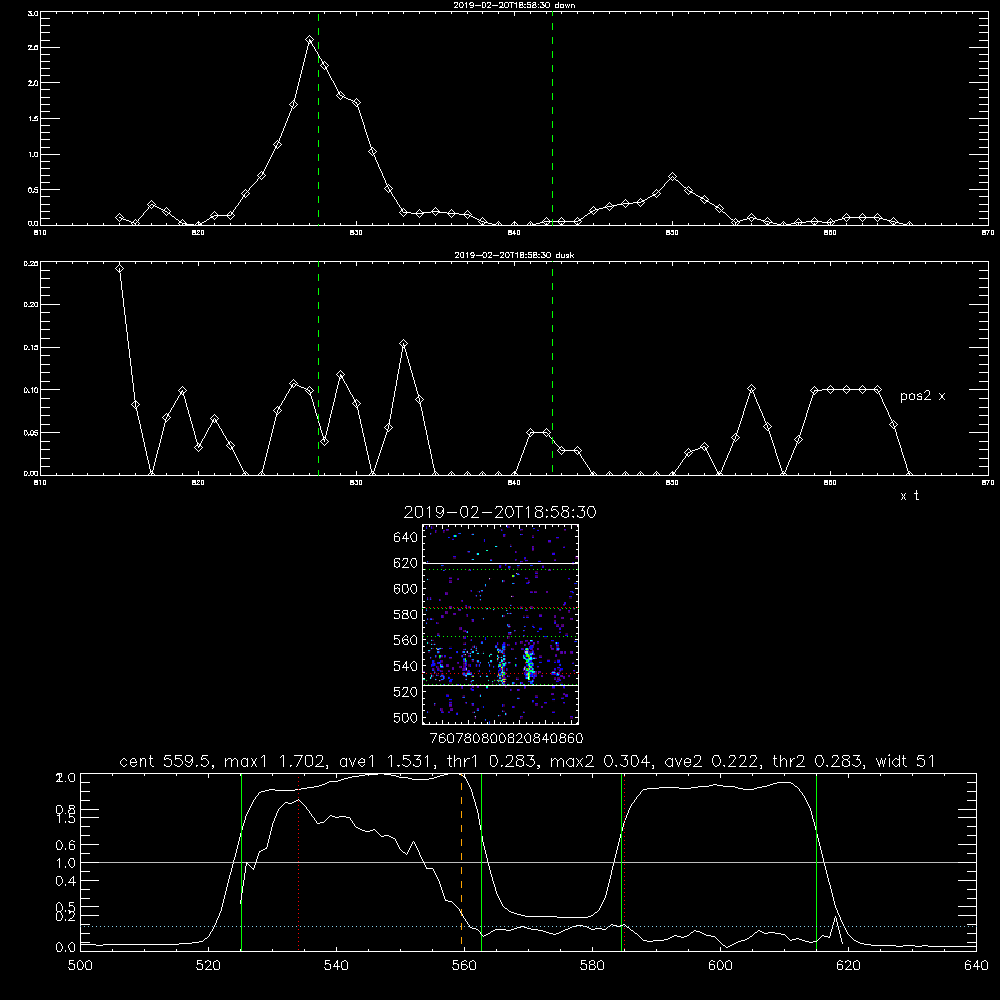Viewport: 1000px width, 1000px height.
Task: Click the bottom plot x-axis label '600'
Action: 720,966
